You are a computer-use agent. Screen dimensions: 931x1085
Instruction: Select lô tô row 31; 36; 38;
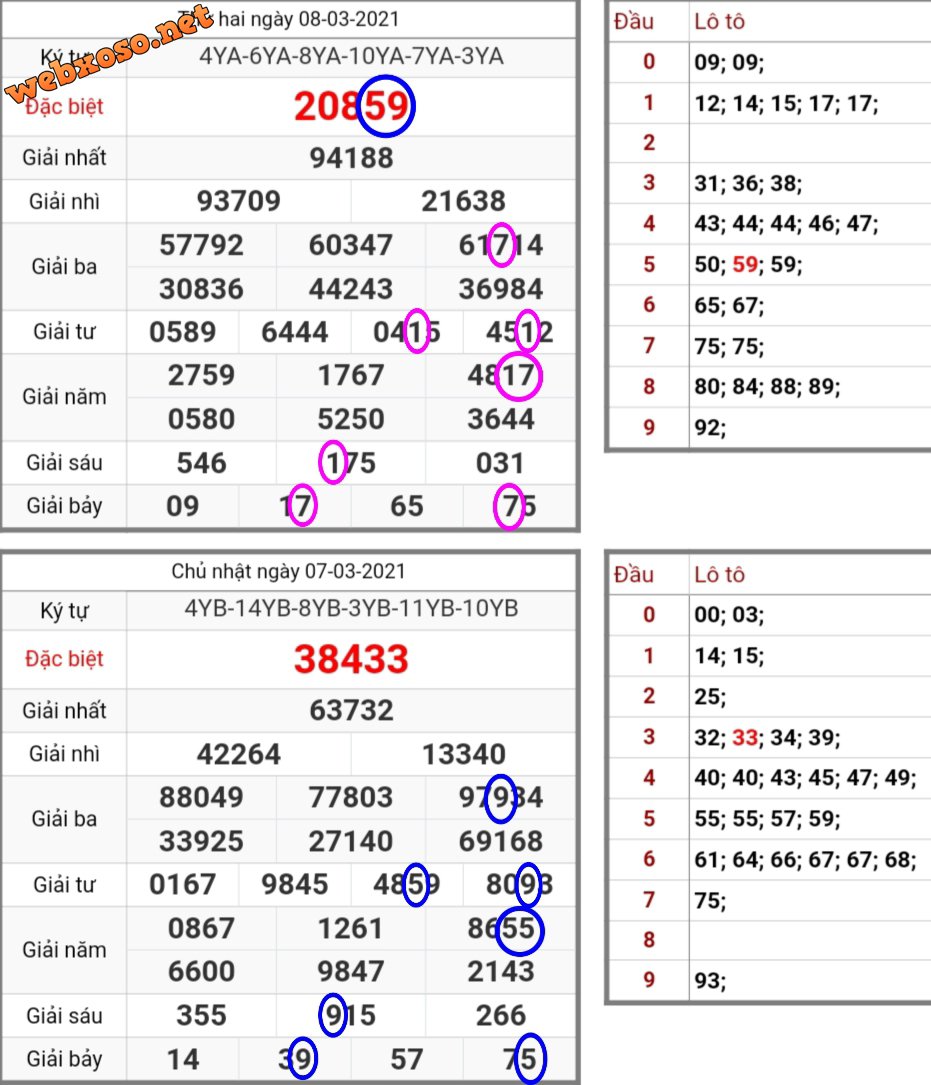[x=748, y=183]
